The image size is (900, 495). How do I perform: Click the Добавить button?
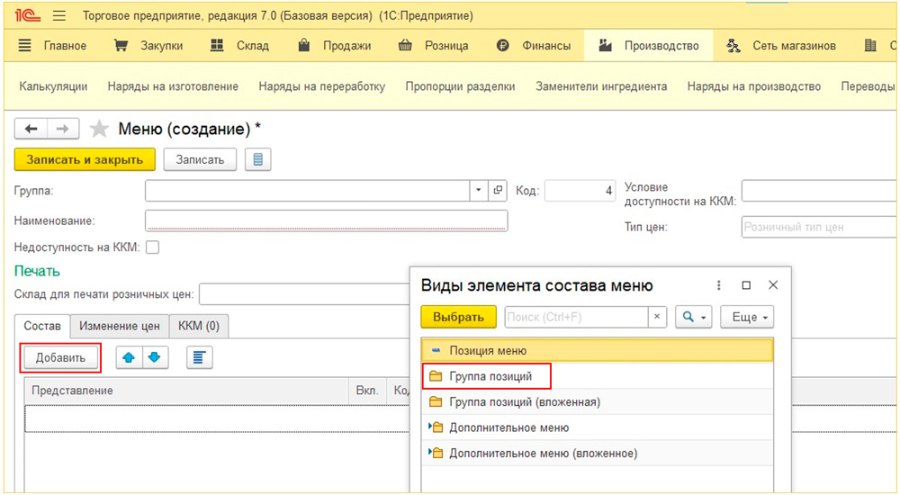pos(60,358)
